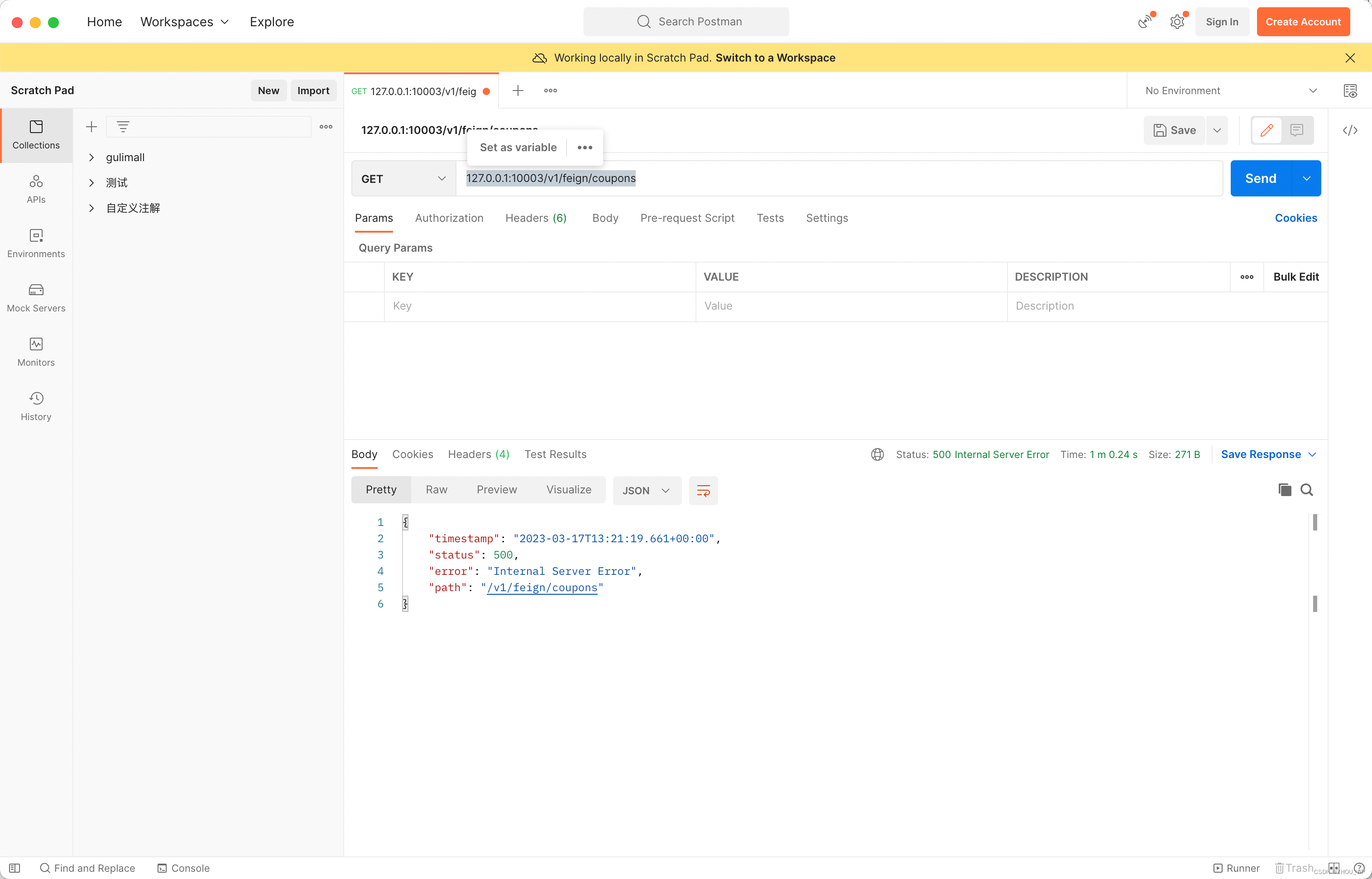Viewport: 1372px width, 879px height.
Task: Select the Preview response view
Action: click(497, 490)
